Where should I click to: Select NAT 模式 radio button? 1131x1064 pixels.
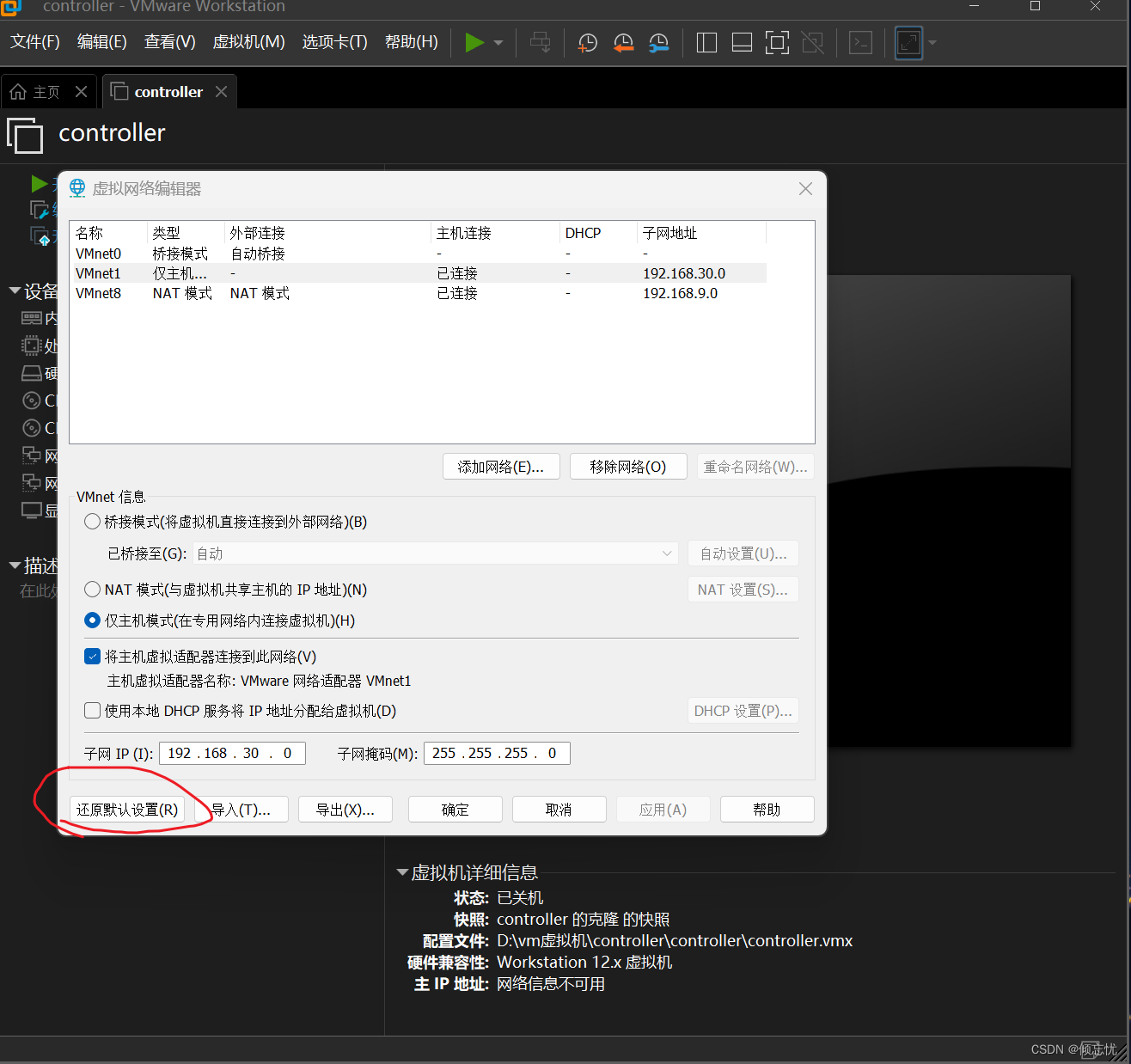pyautogui.click(x=93, y=590)
